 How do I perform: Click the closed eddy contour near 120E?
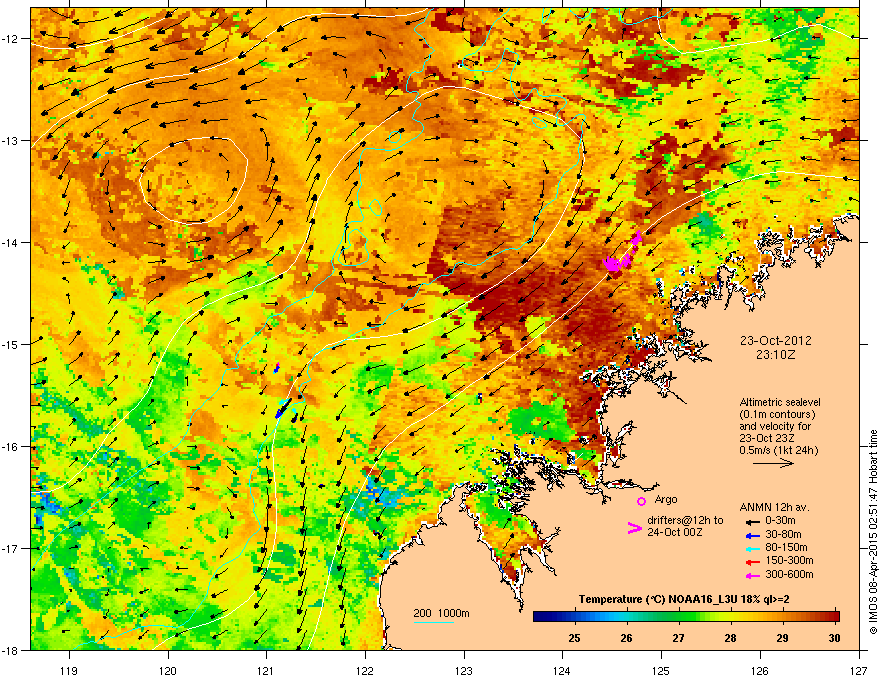pyautogui.click(x=194, y=181)
